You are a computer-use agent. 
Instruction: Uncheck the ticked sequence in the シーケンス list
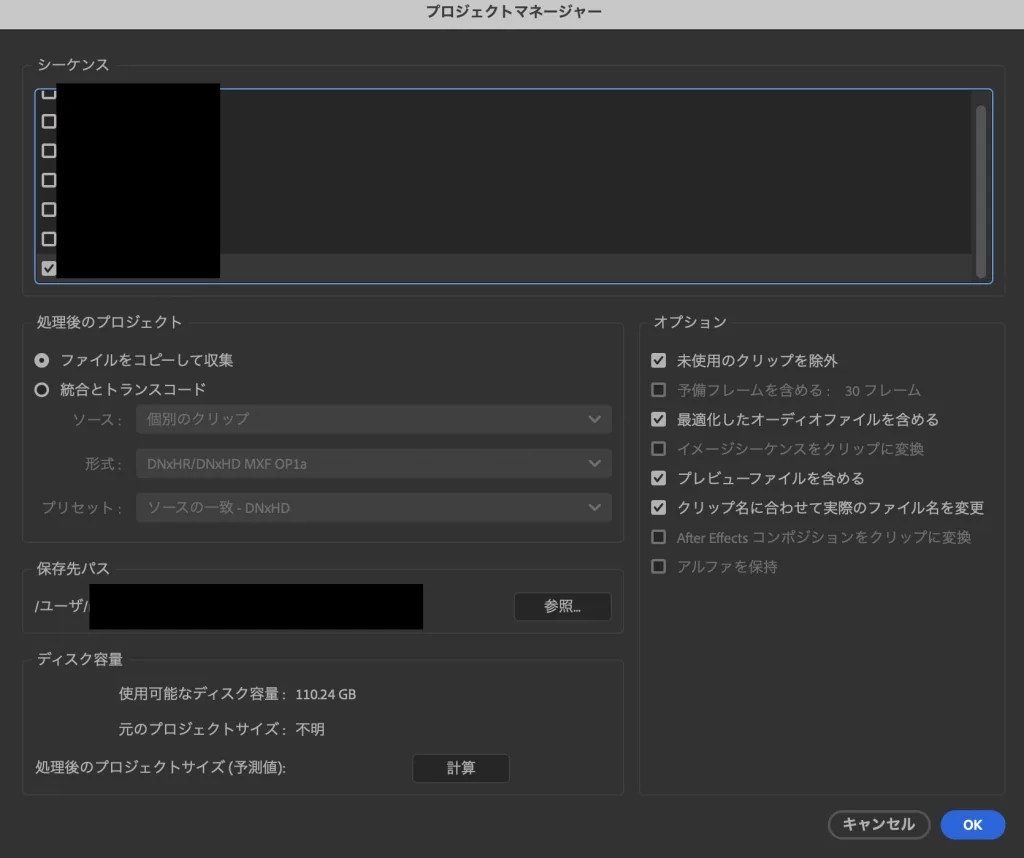click(x=49, y=268)
